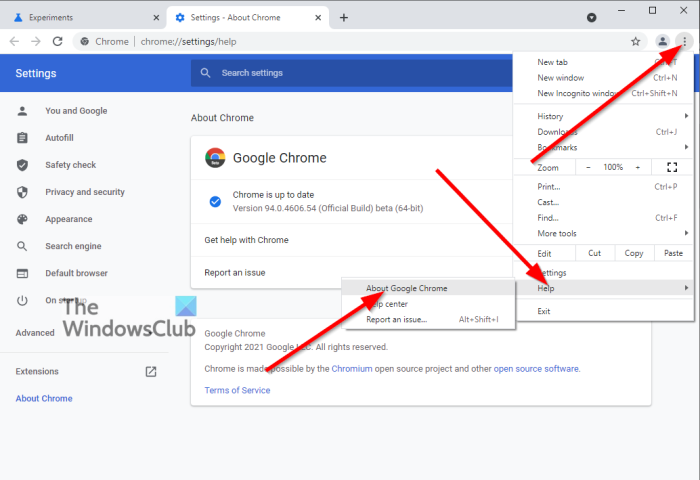Choose Report an issue in Help submenu
Screen dimensions: 700x480
click(x=396, y=319)
